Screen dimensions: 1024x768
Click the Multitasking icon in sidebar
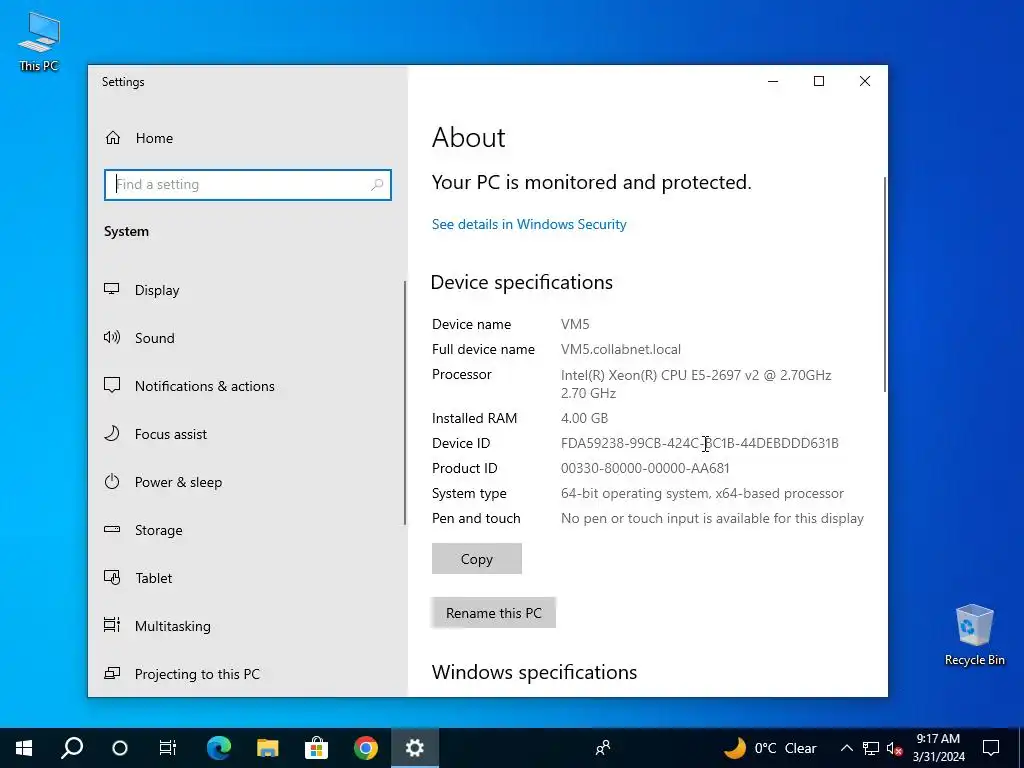pos(112,626)
